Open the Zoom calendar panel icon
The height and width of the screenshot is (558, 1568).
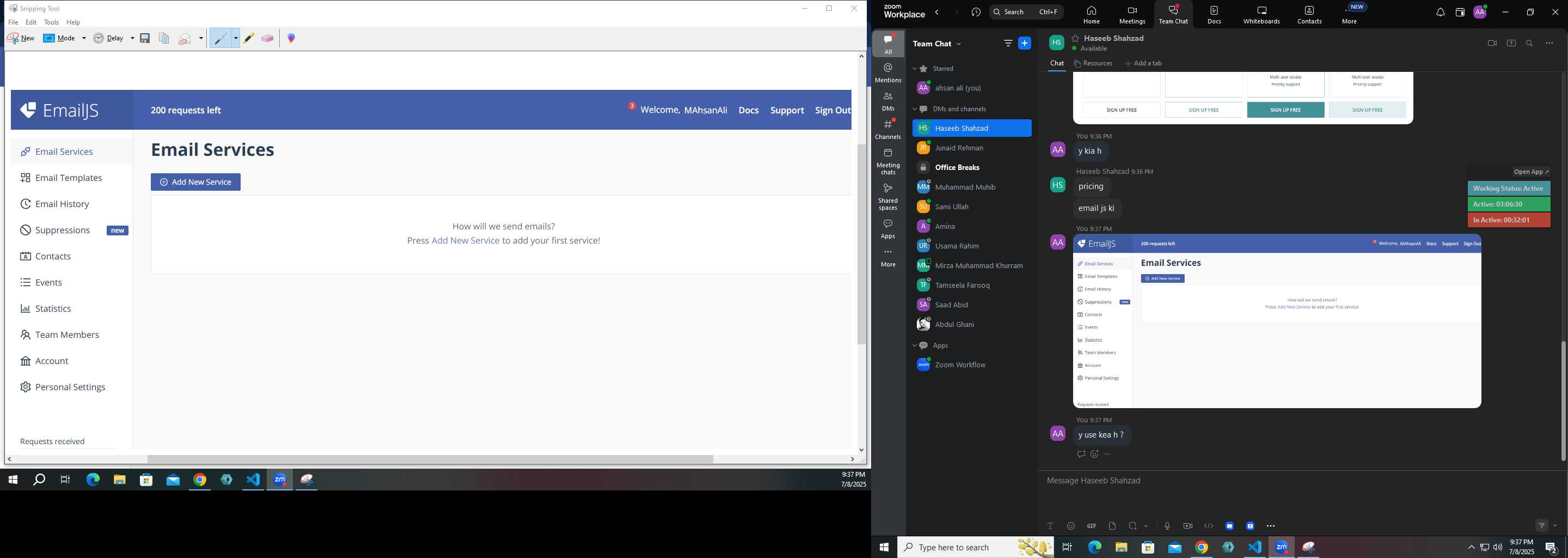(x=1460, y=13)
